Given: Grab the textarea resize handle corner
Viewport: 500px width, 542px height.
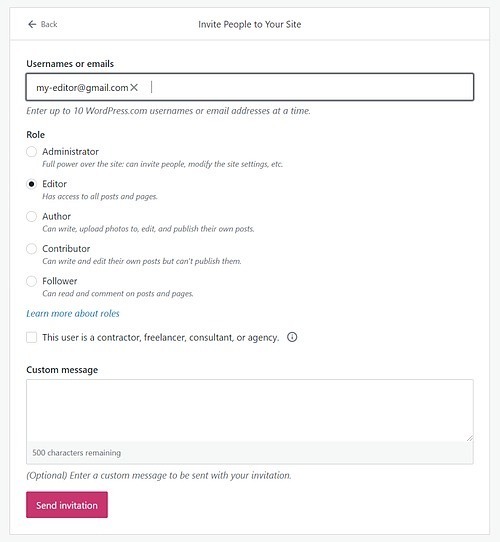Looking at the screenshot, I should (x=469, y=438).
